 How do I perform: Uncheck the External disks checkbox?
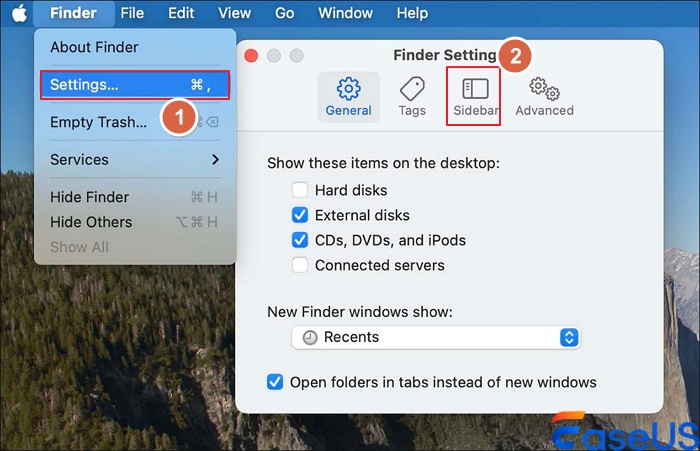click(x=300, y=215)
